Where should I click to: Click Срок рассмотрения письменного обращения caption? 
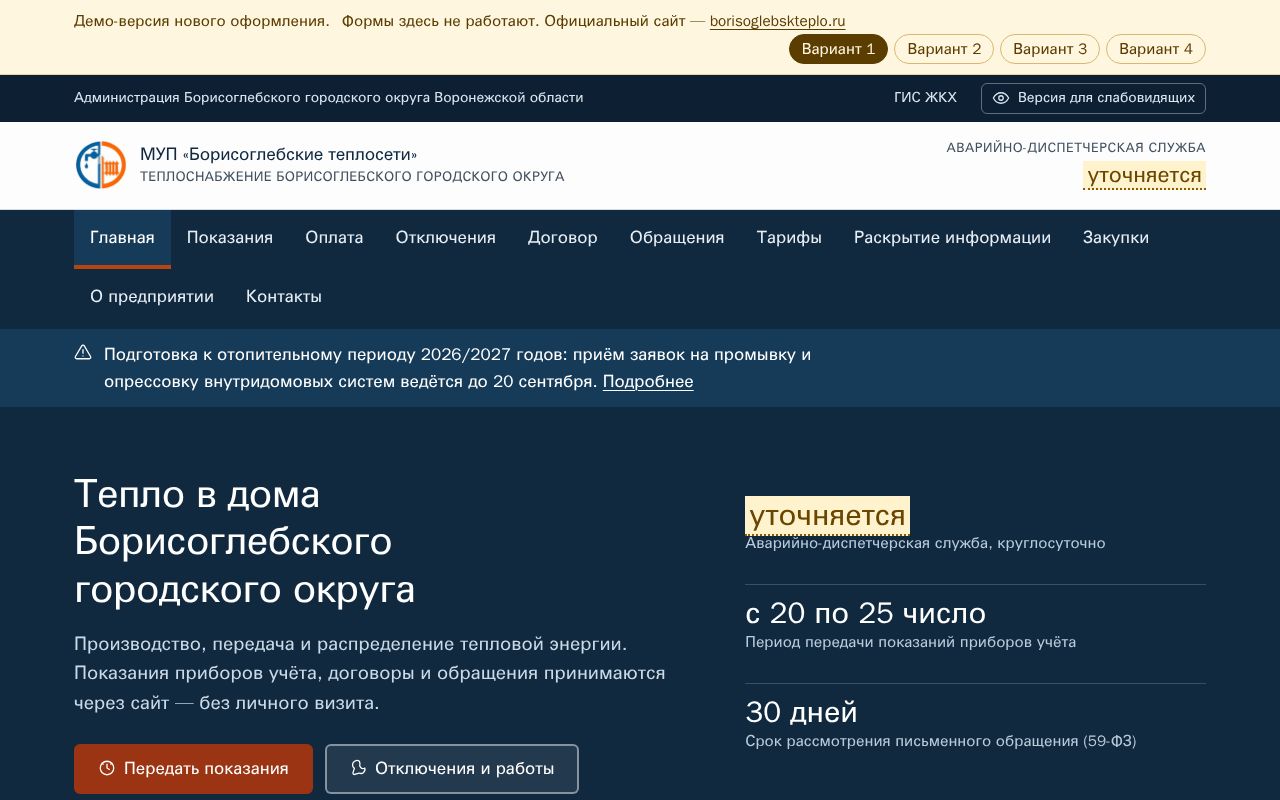941,742
